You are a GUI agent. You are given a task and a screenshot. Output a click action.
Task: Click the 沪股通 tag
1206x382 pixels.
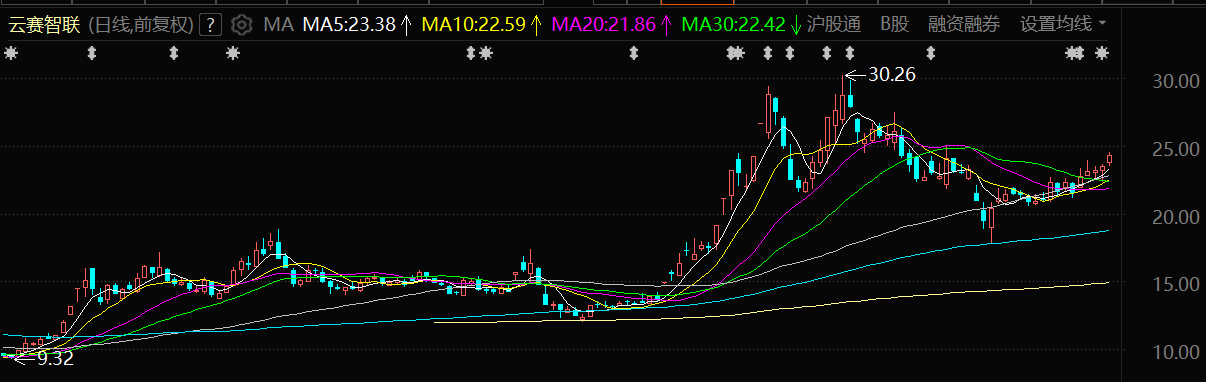pyautogui.click(x=834, y=24)
